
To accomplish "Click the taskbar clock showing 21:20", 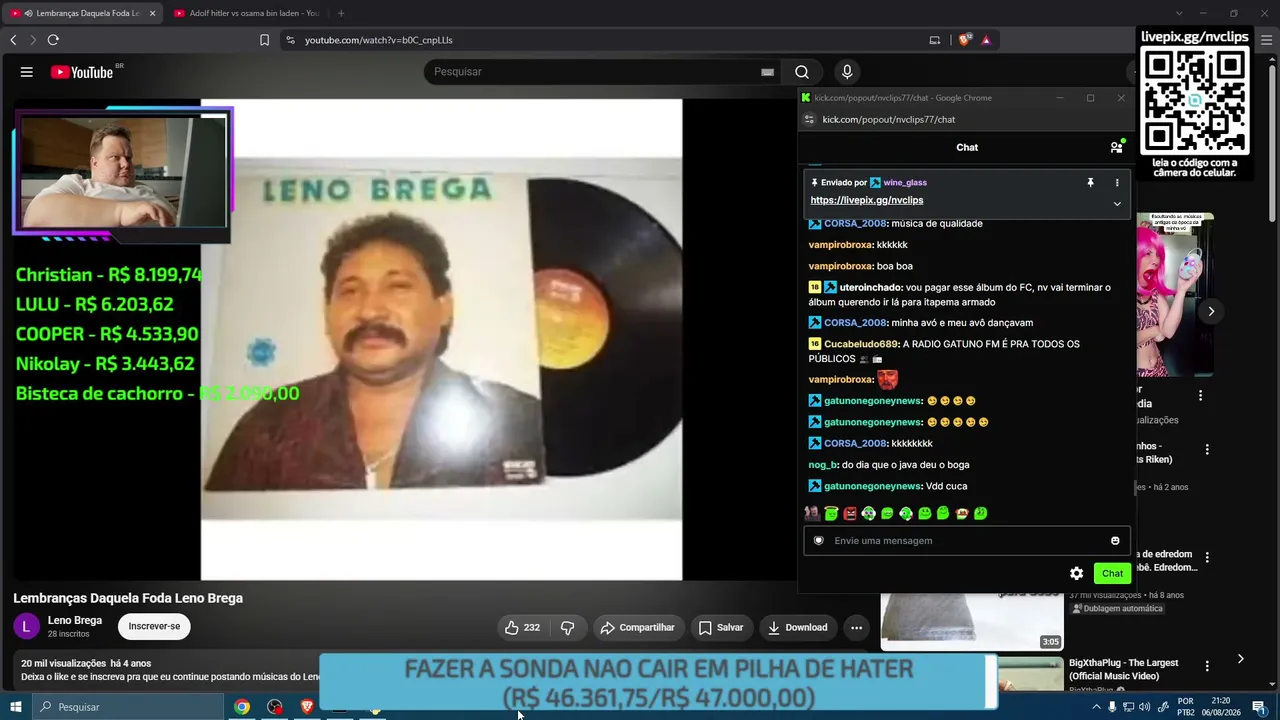I will pos(1221,707).
